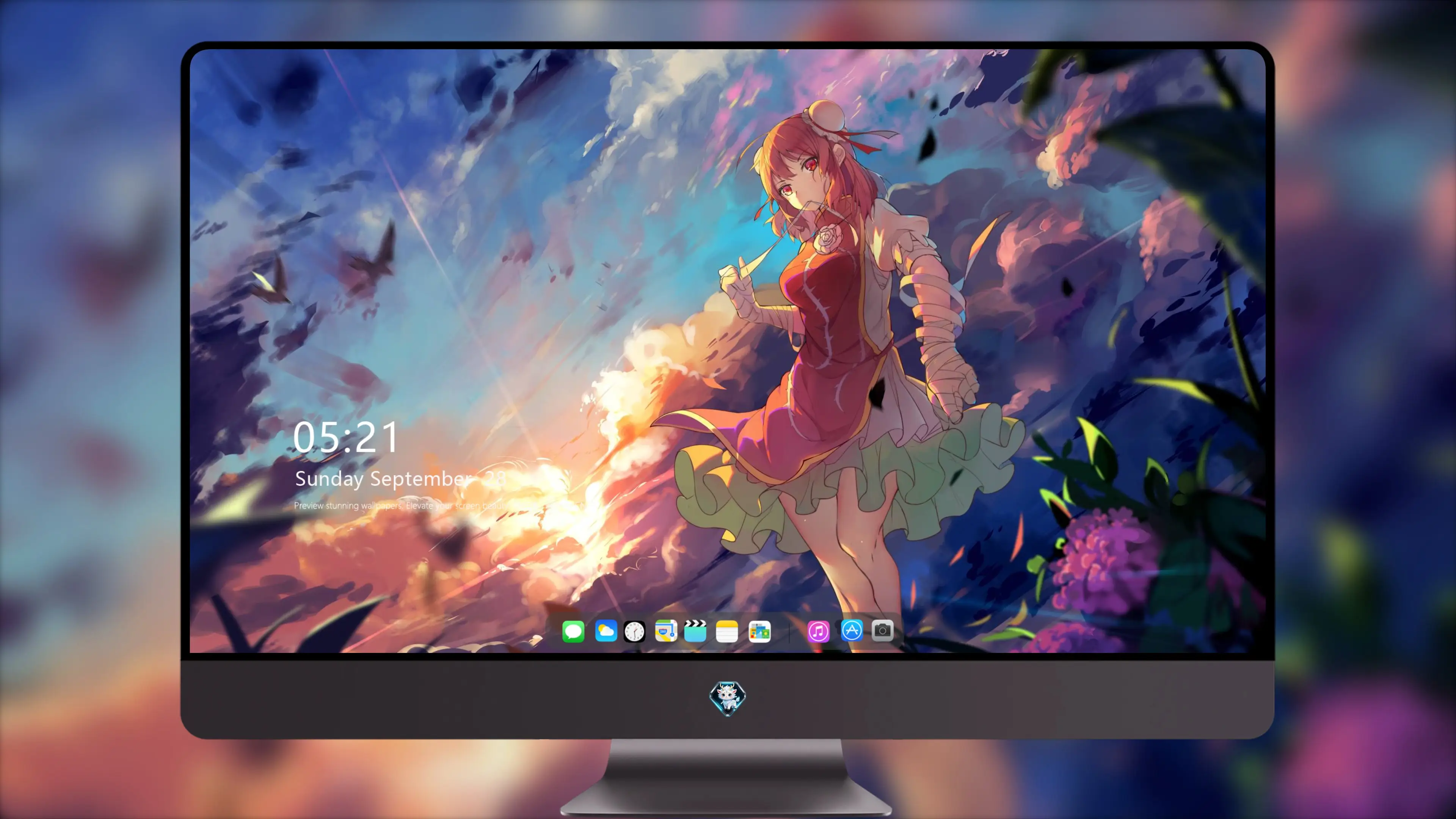
Task: Click the dragon mascot logo on the monitor chin
Action: (728, 698)
